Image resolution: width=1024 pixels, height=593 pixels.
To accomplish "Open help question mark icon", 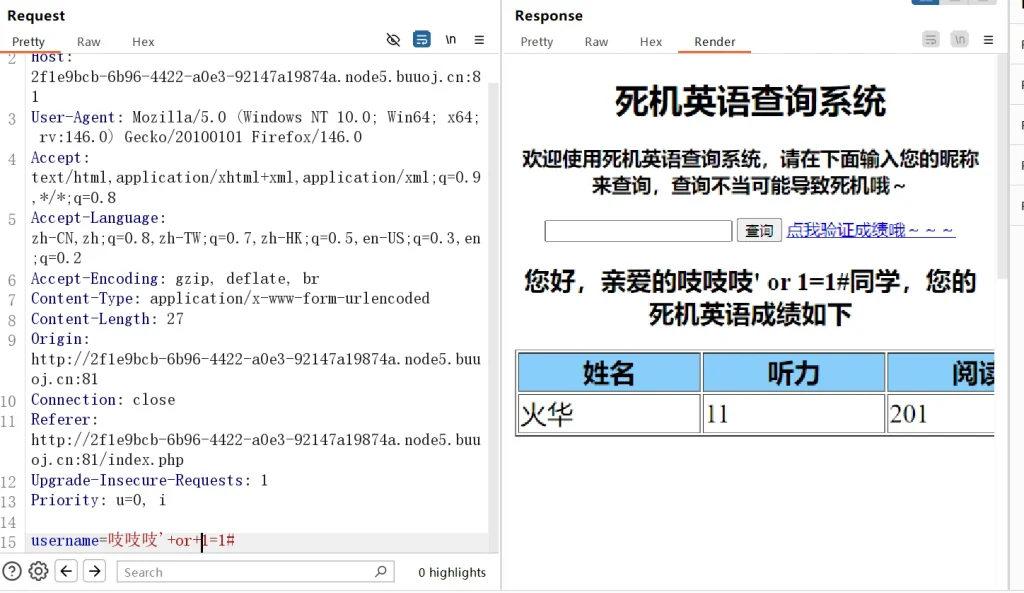I will pos(12,571).
